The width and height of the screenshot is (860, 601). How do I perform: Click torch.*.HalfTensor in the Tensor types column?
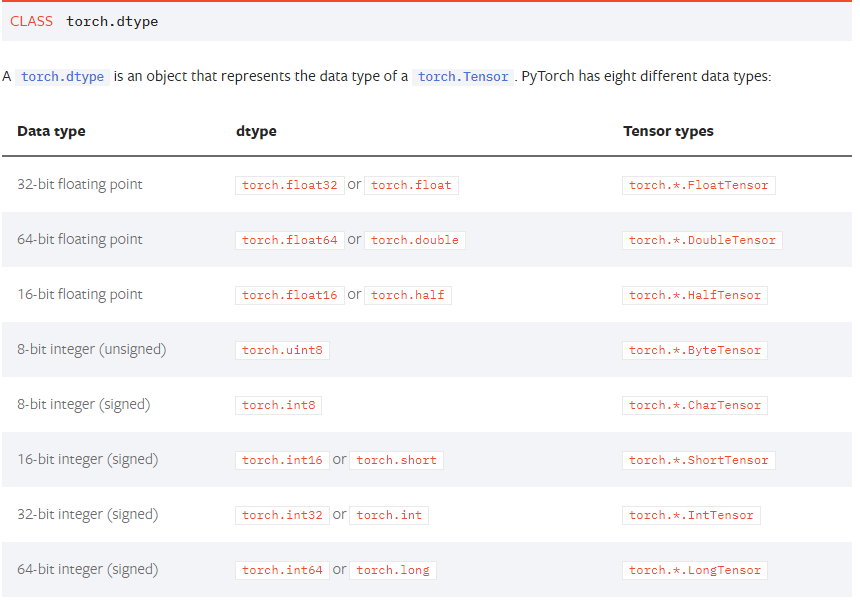695,294
